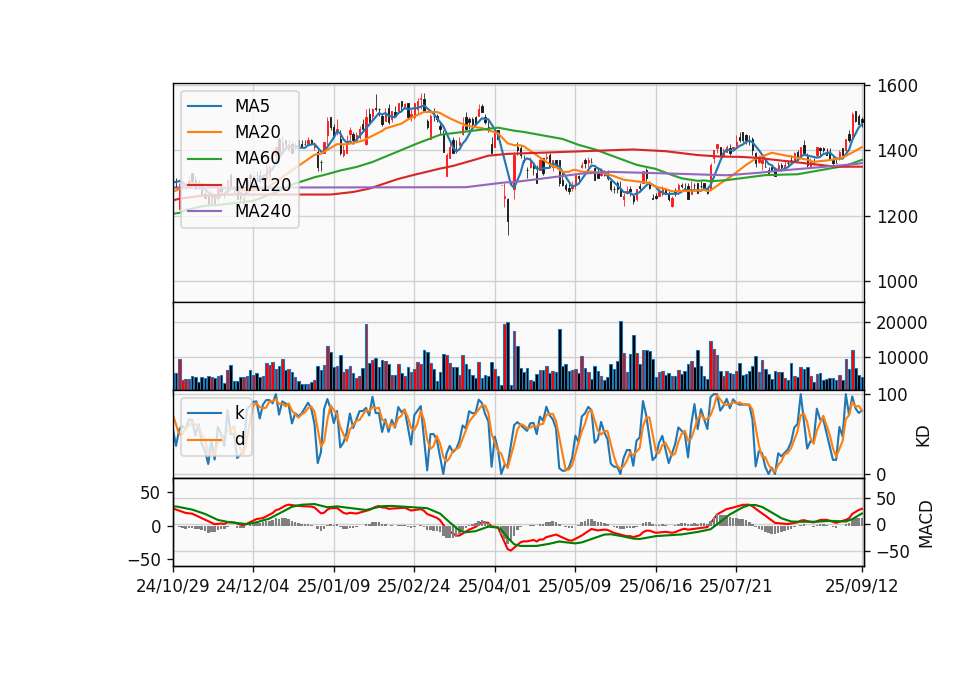
Task: Click the 25/02/24 date tick label
Action: coord(413,586)
